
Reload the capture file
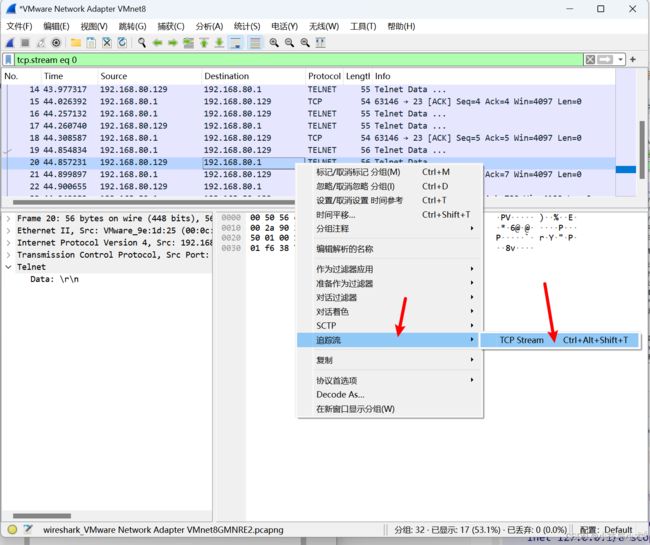[x=122, y=42]
